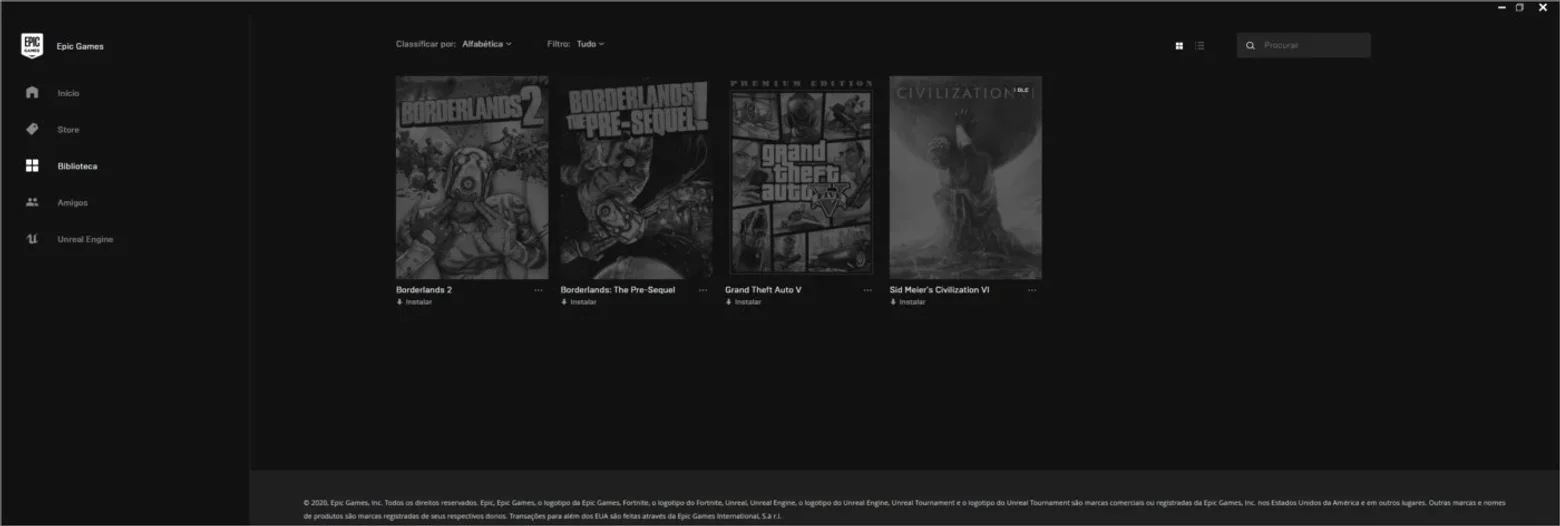Click the Sid Meier's Civilization VI title
Viewport: 1560px width, 526px height.
pyautogui.click(x=940, y=290)
